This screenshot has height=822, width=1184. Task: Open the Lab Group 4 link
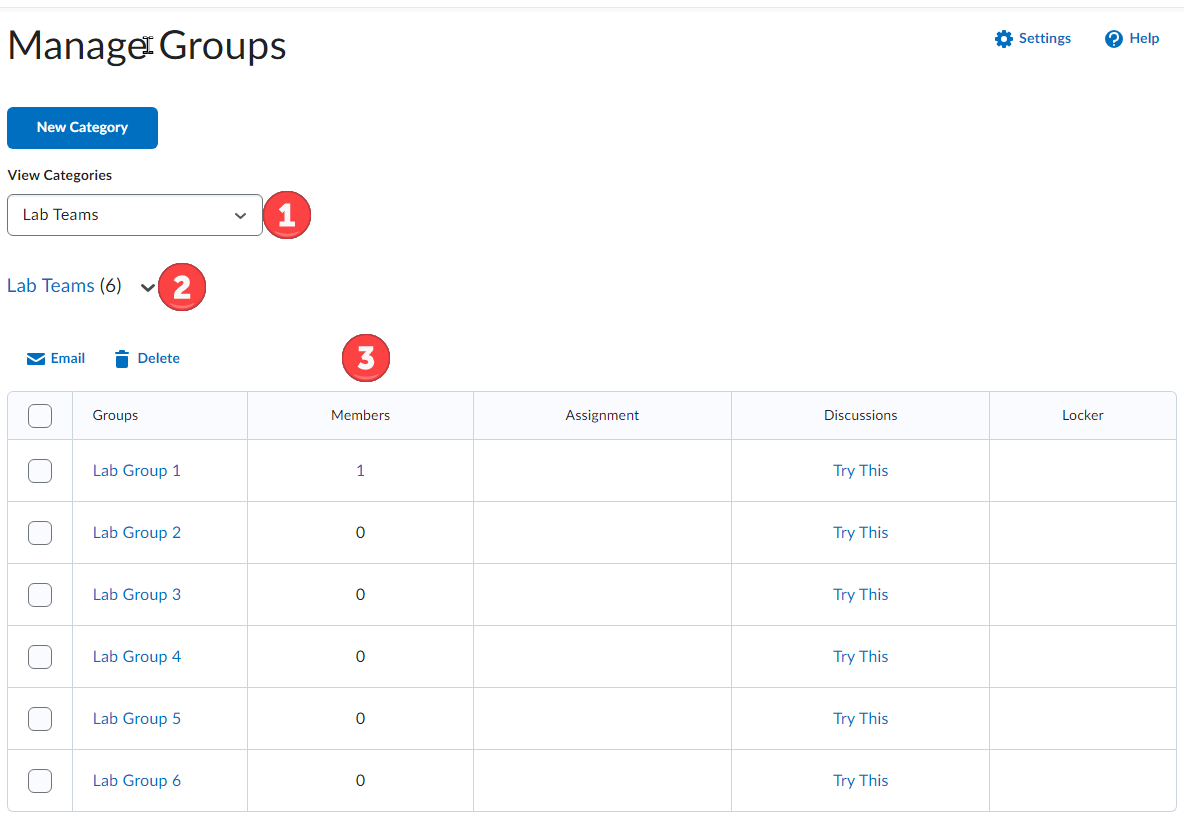(x=136, y=657)
